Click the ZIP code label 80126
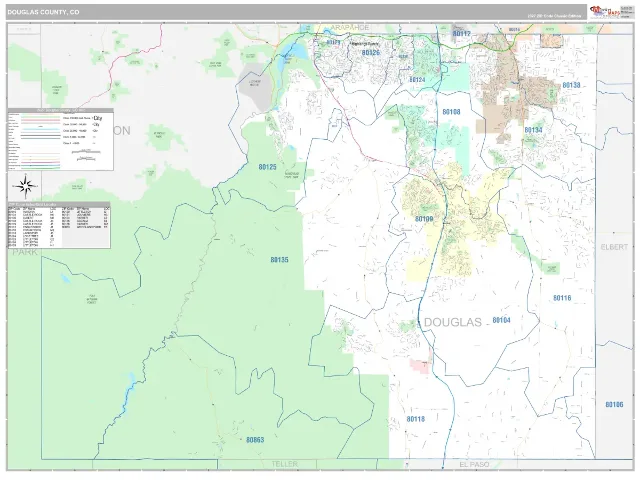The height and width of the screenshot is (480, 640). (x=371, y=53)
